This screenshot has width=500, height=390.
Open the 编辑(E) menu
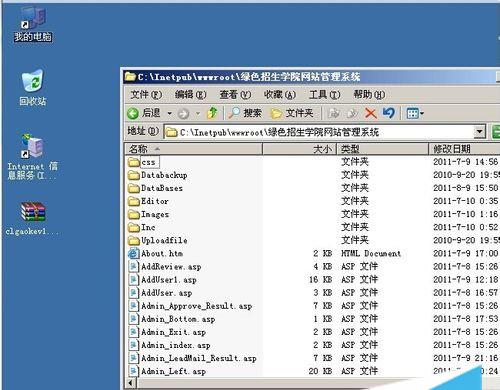(x=191, y=95)
